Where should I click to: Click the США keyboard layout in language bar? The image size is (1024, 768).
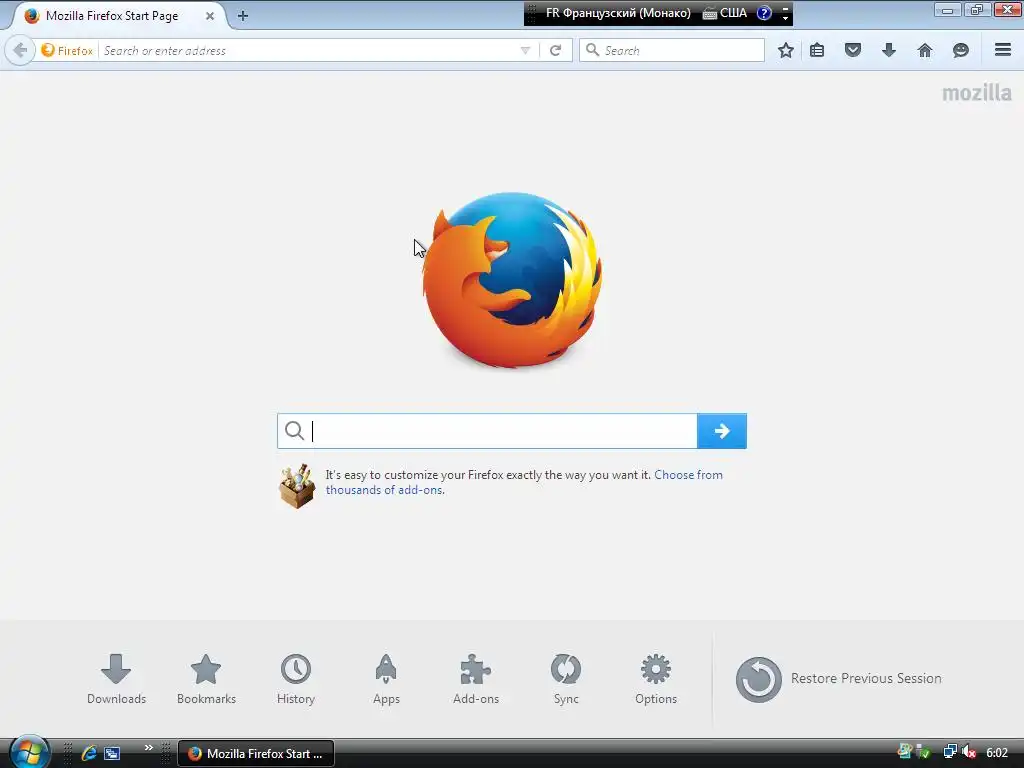click(725, 13)
